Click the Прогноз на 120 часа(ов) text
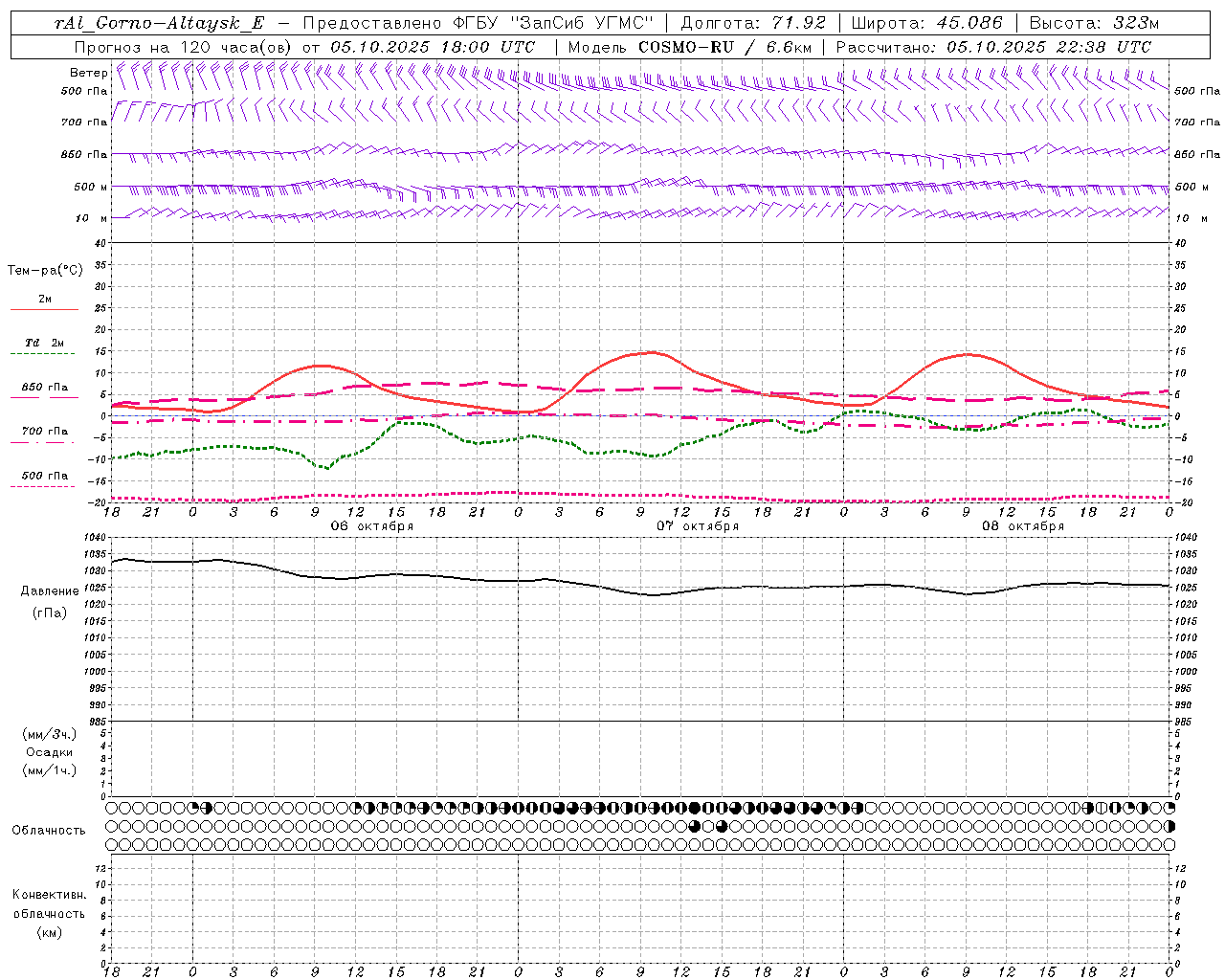 coord(184,47)
